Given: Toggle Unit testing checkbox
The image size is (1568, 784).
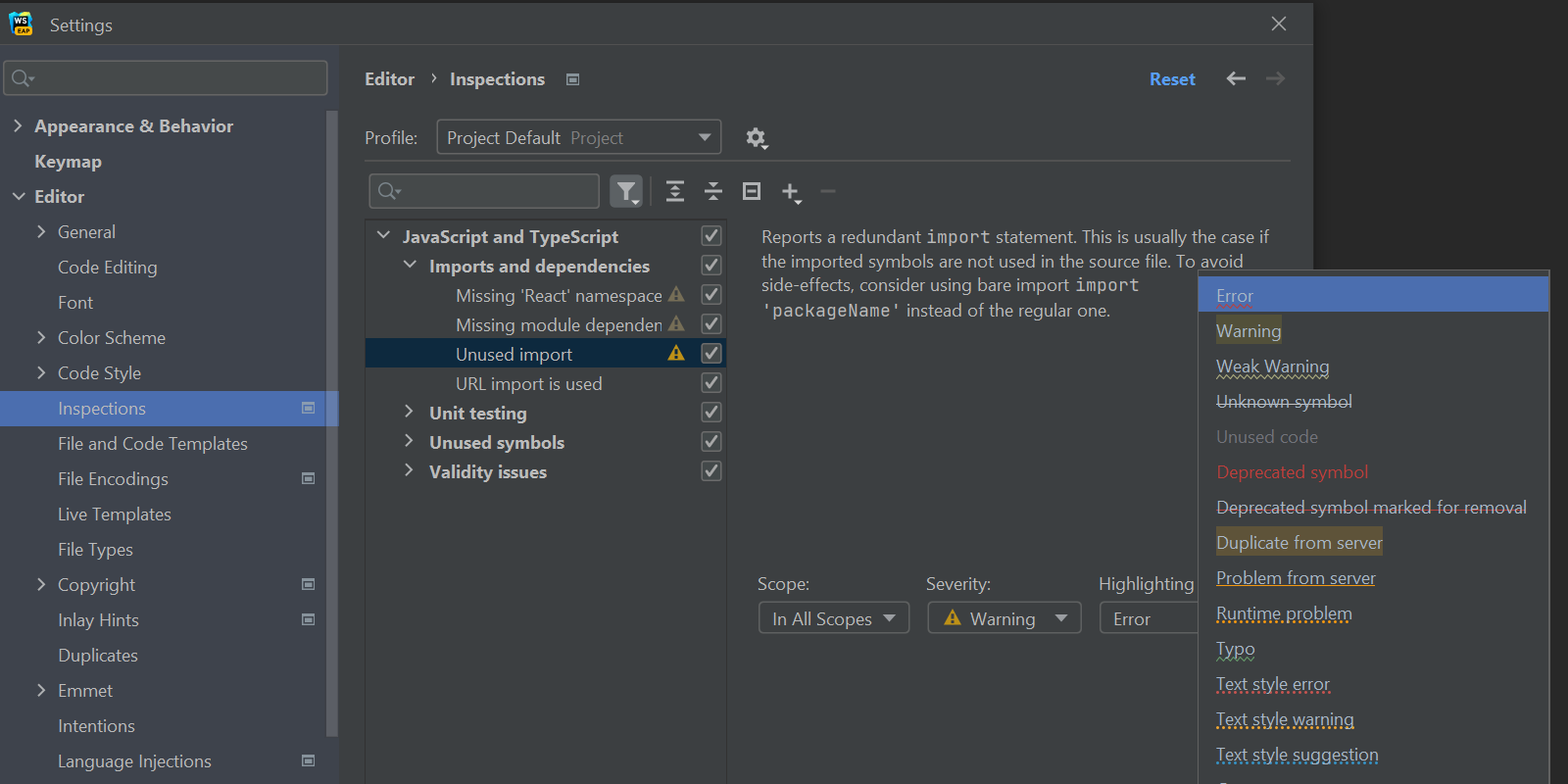Looking at the screenshot, I should click(711, 413).
